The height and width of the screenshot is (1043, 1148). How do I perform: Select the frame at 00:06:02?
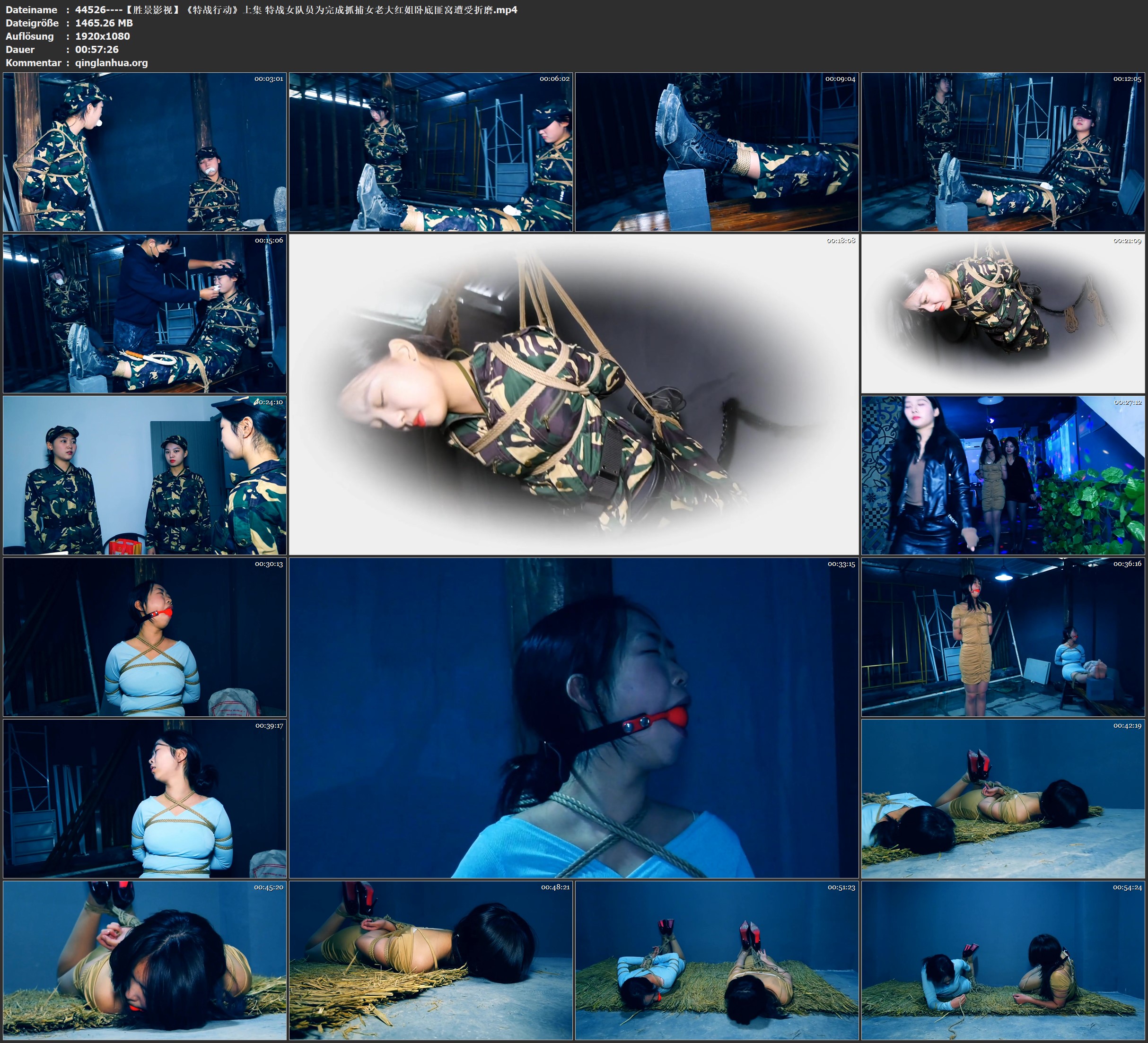pyautogui.click(x=430, y=152)
